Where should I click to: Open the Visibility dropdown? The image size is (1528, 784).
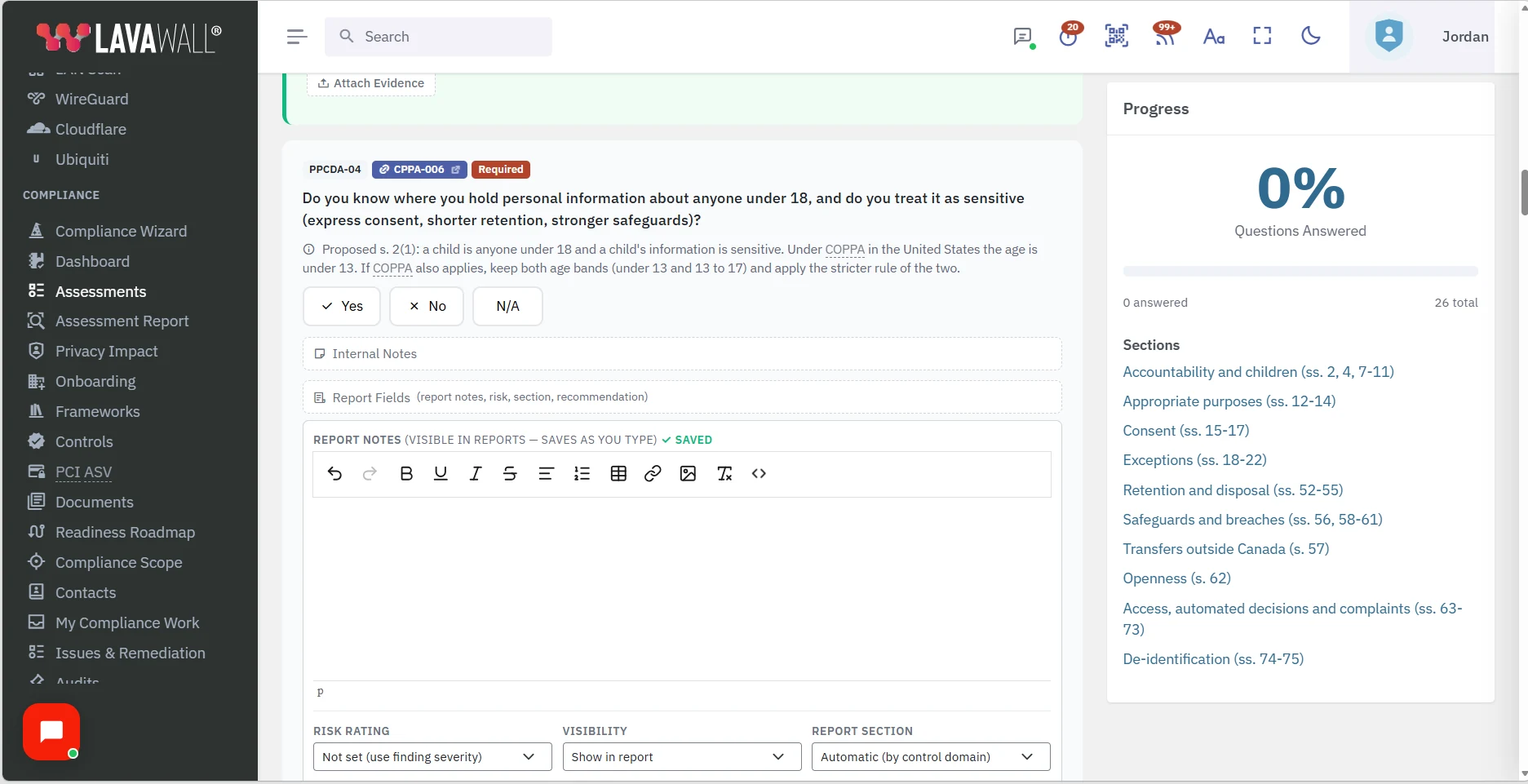pos(682,757)
